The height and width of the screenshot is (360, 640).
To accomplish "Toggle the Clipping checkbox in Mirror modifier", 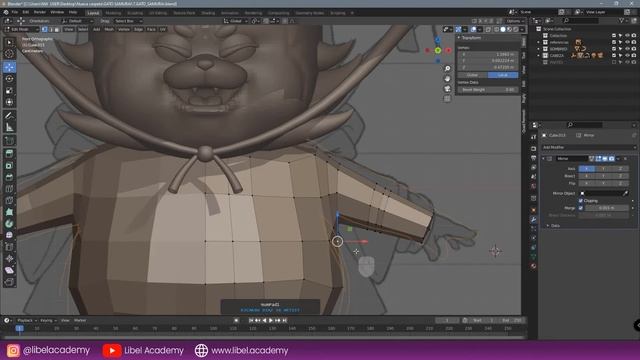I will tap(581, 201).
